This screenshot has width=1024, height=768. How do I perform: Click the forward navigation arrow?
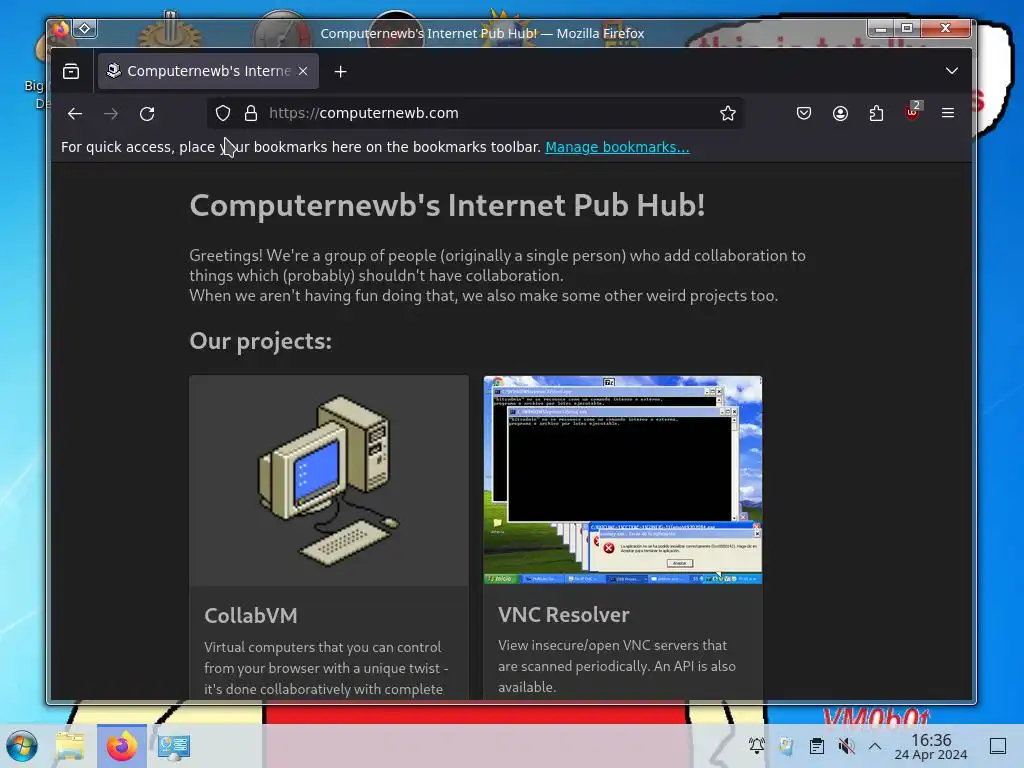coord(111,114)
